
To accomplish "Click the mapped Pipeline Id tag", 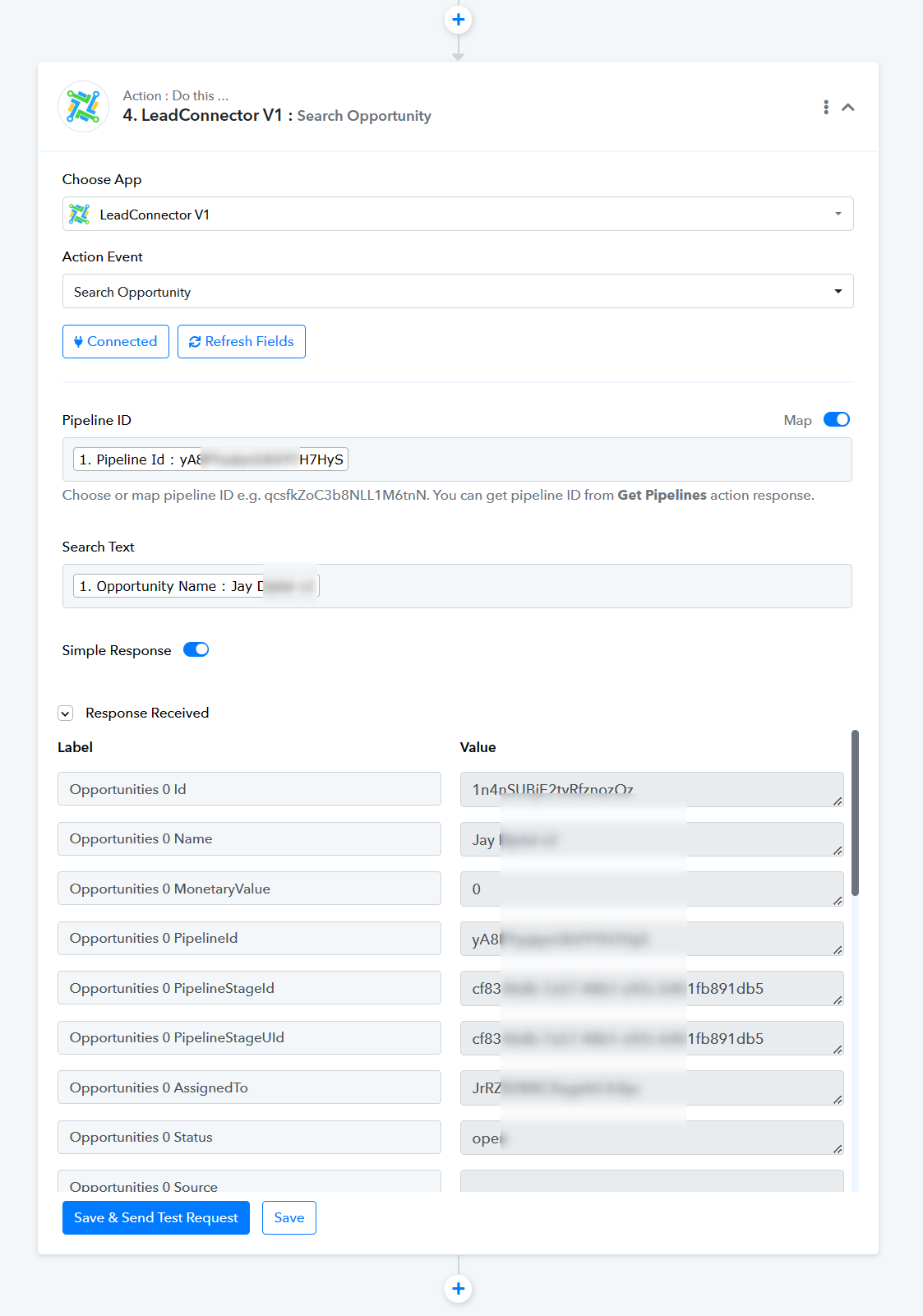I will pyautogui.click(x=210, y=459).
